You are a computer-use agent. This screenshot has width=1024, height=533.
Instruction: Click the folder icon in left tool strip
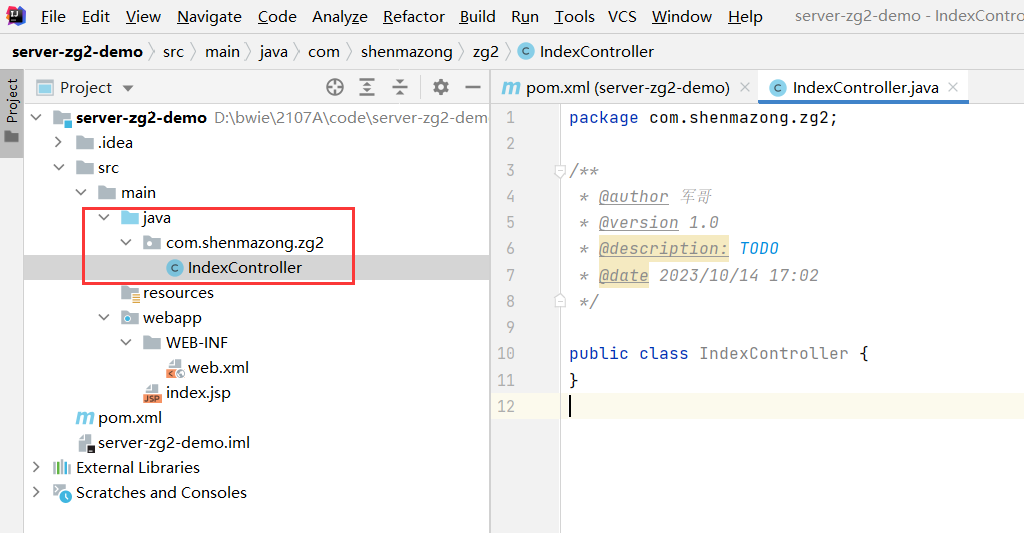point(12,137)
